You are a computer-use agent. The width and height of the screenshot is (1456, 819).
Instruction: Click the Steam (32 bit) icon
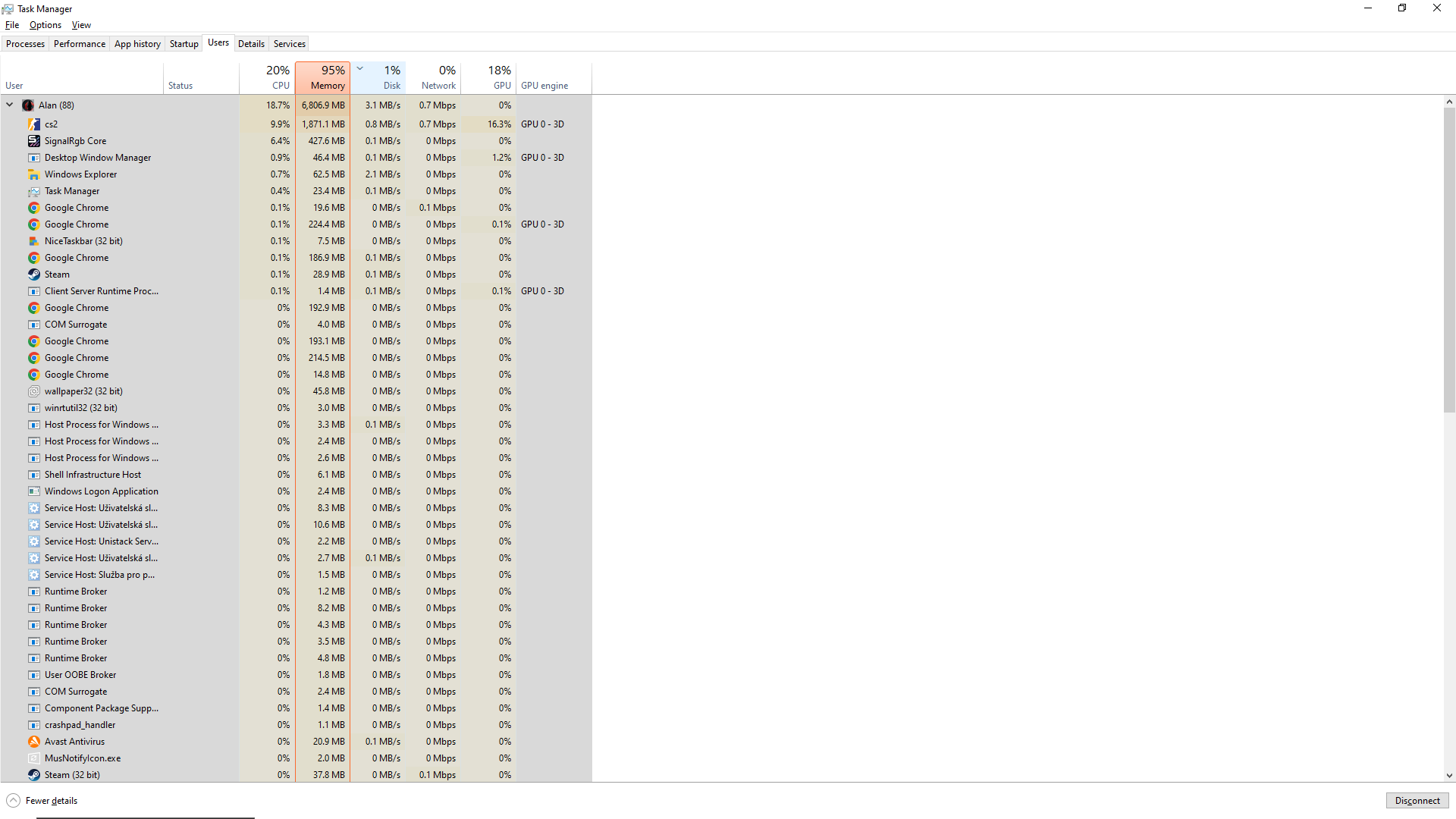pos(34,775)
